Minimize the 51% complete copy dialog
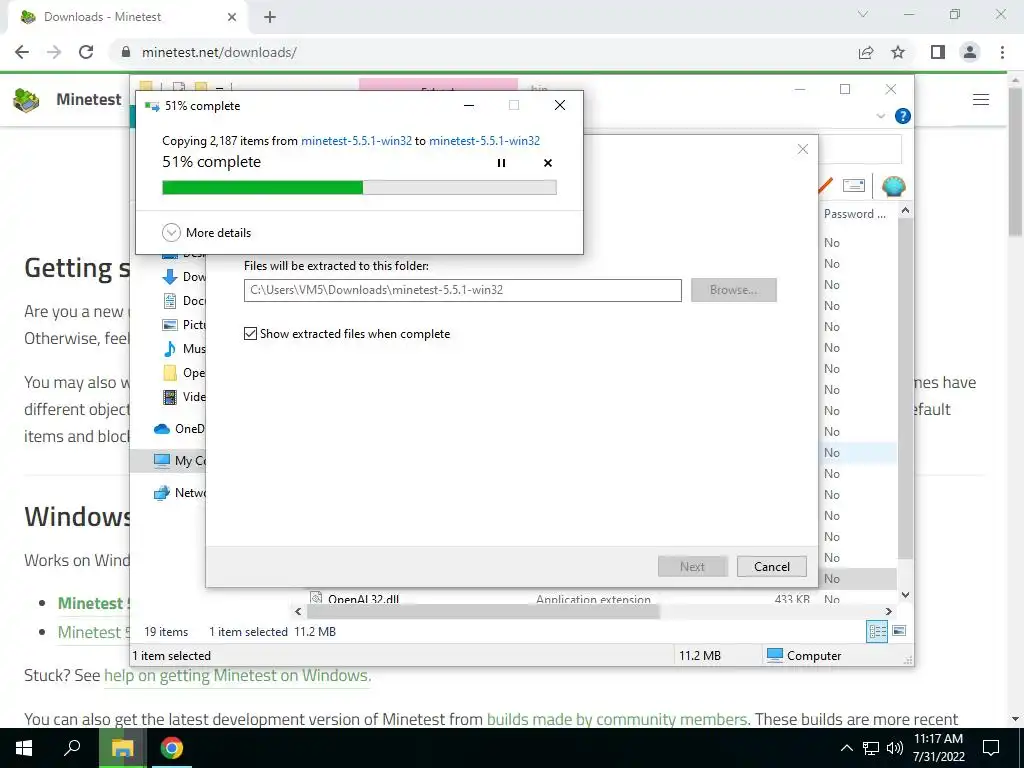The width and height of the screenshot is (1024, 768). click(469, 105)
